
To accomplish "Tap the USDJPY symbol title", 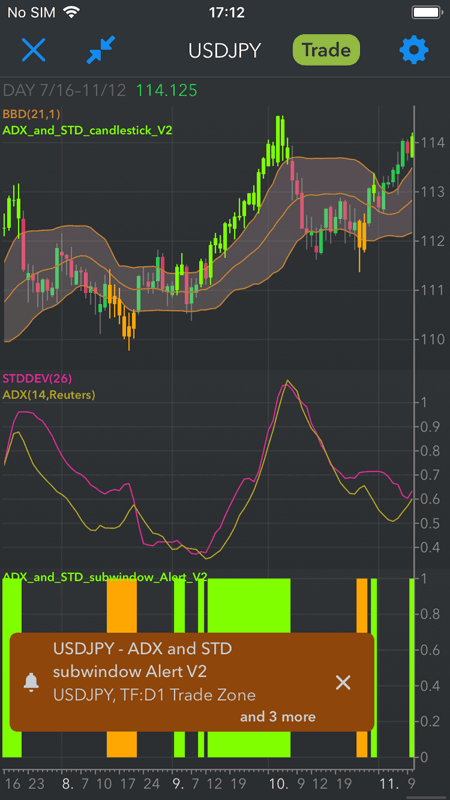I will (224, 51).
